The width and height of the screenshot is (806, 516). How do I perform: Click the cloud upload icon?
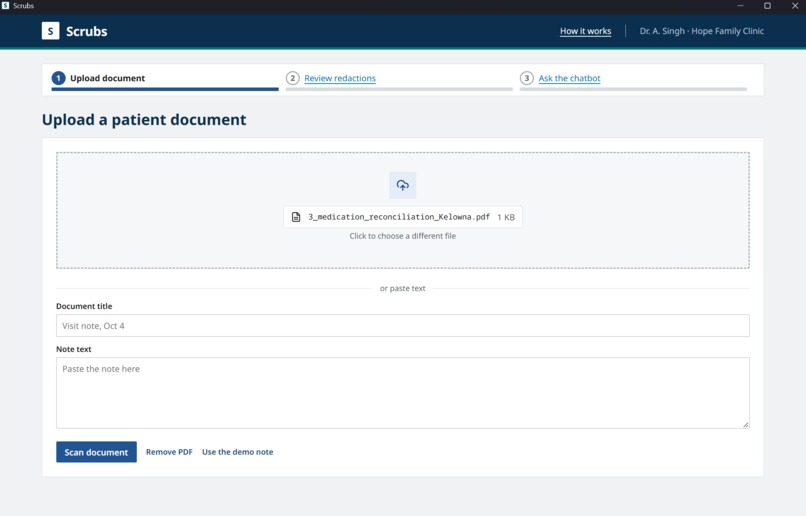point(402,185)
